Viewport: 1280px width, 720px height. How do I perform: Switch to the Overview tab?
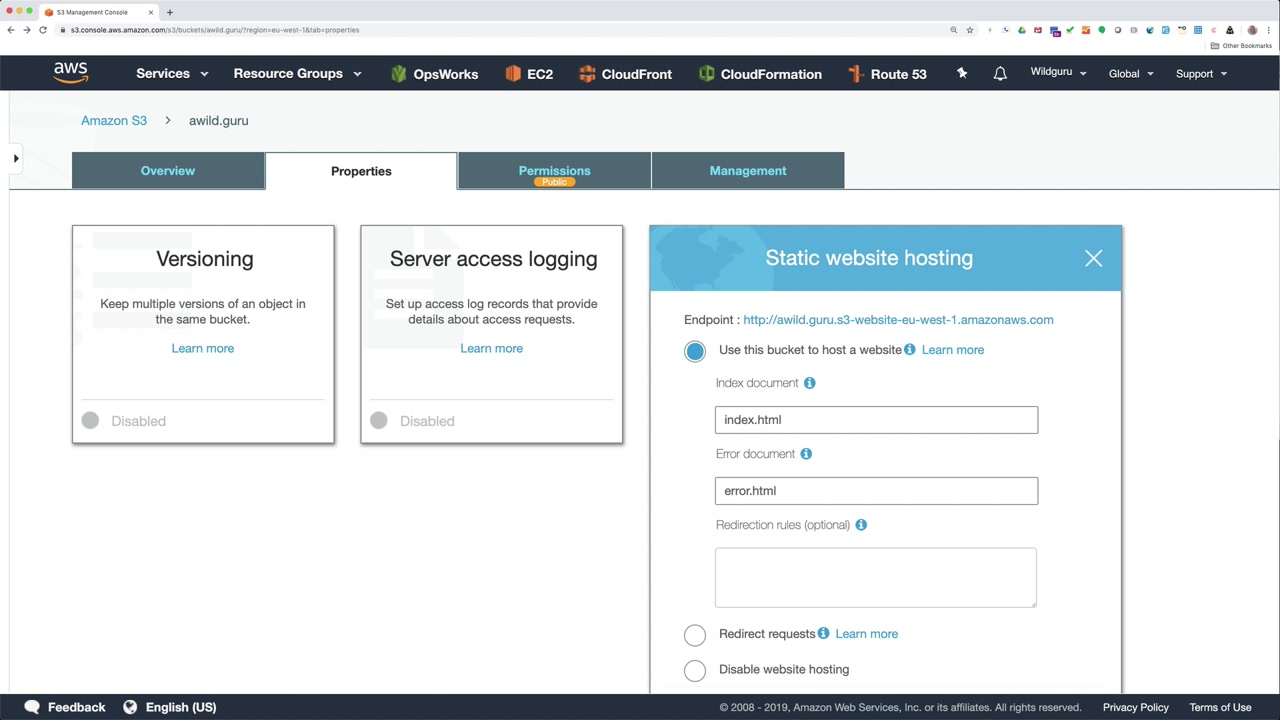click(168, 171)
